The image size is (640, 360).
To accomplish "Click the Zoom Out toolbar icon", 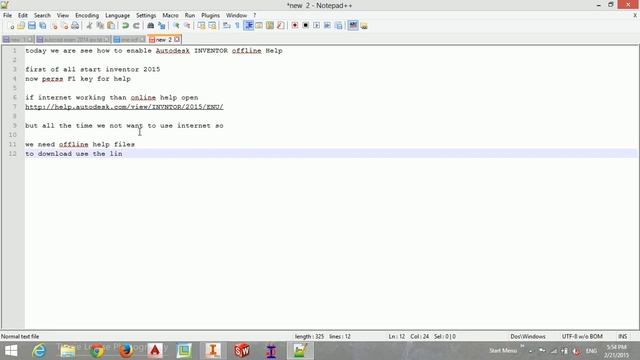I will 187,26.
